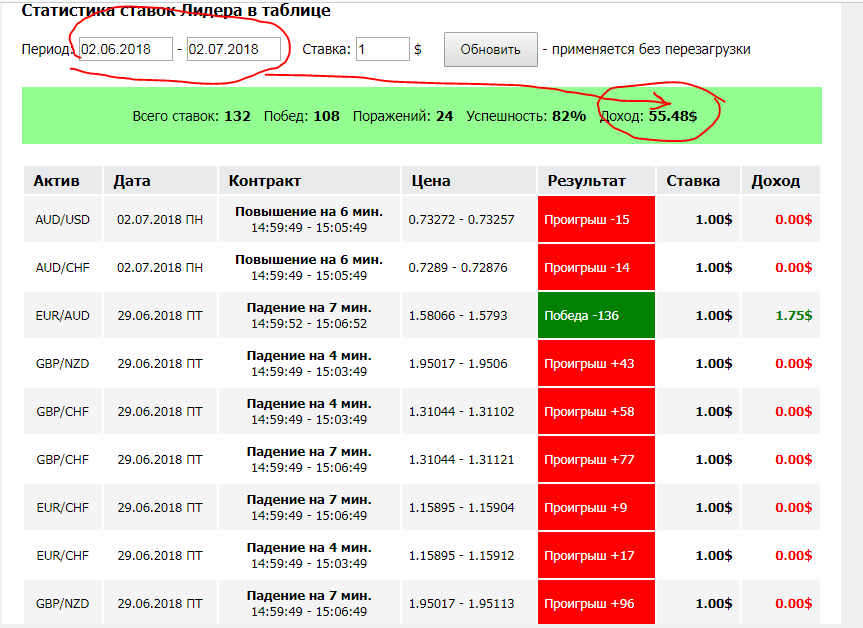863x628 pixels.
Task: Click the price '1.58066 - 1.5793'
Action: coord(458,315)
